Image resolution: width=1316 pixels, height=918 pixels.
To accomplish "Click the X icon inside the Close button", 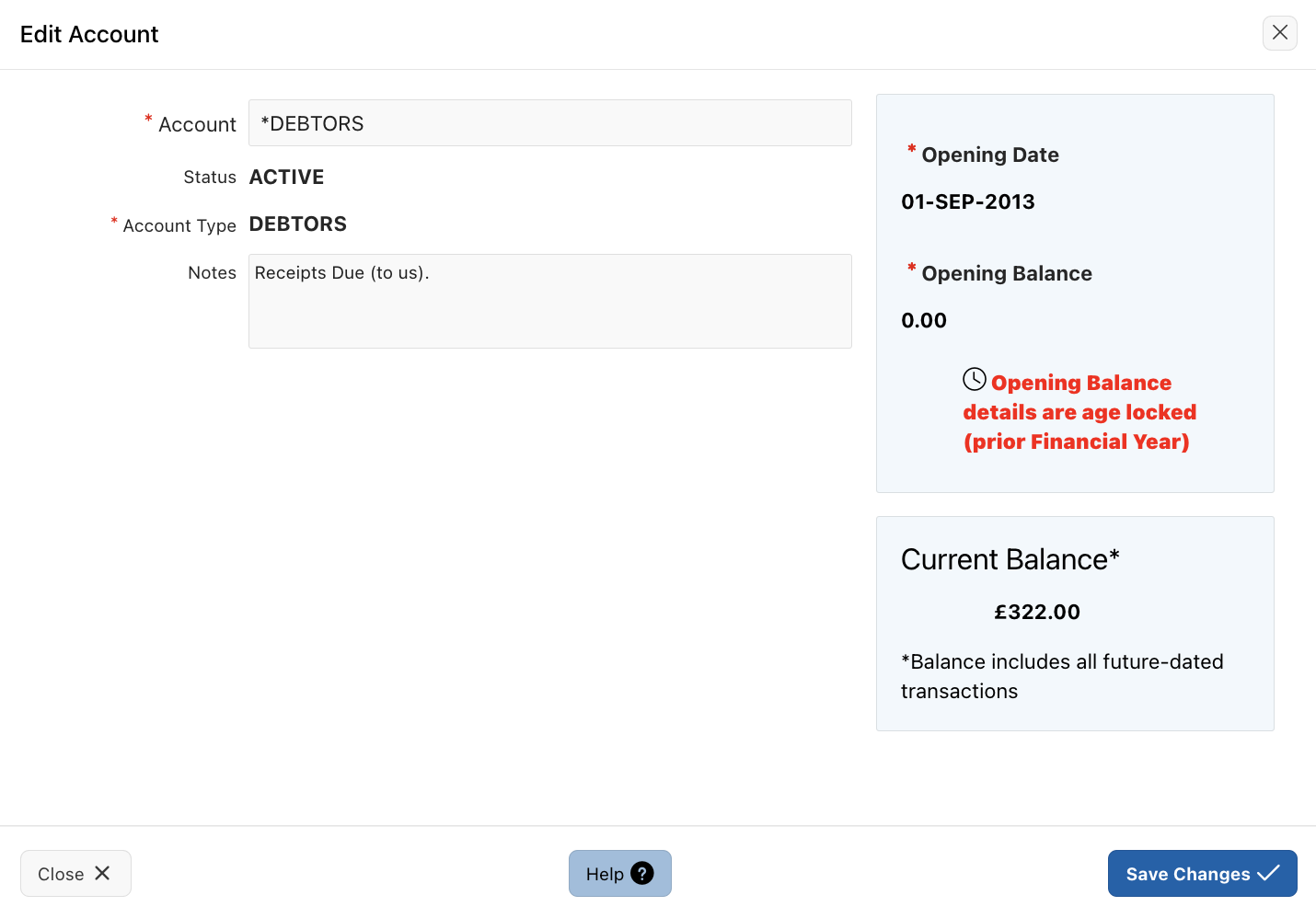I will coord(102,873).
